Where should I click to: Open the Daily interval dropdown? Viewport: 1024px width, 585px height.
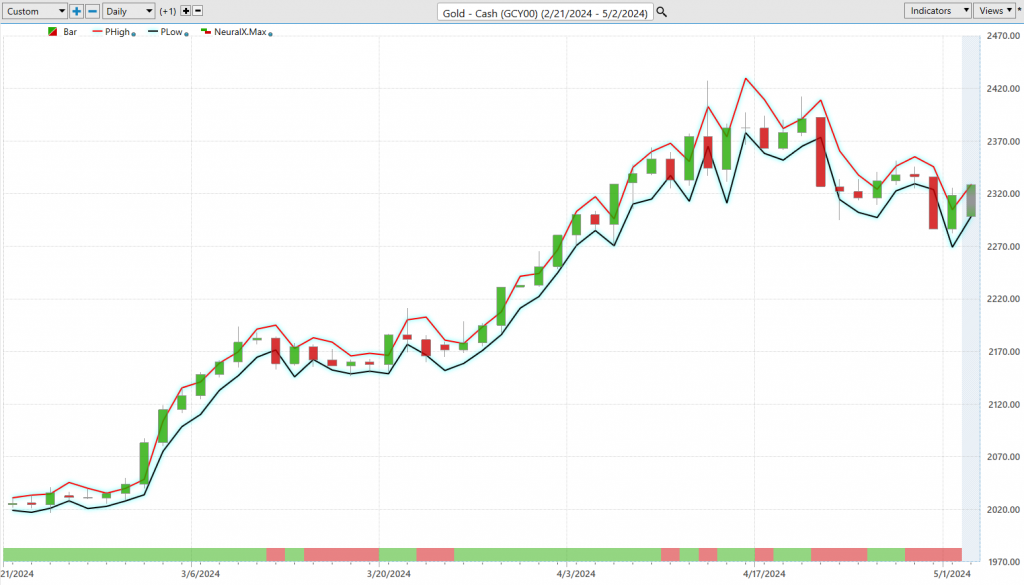128,11
